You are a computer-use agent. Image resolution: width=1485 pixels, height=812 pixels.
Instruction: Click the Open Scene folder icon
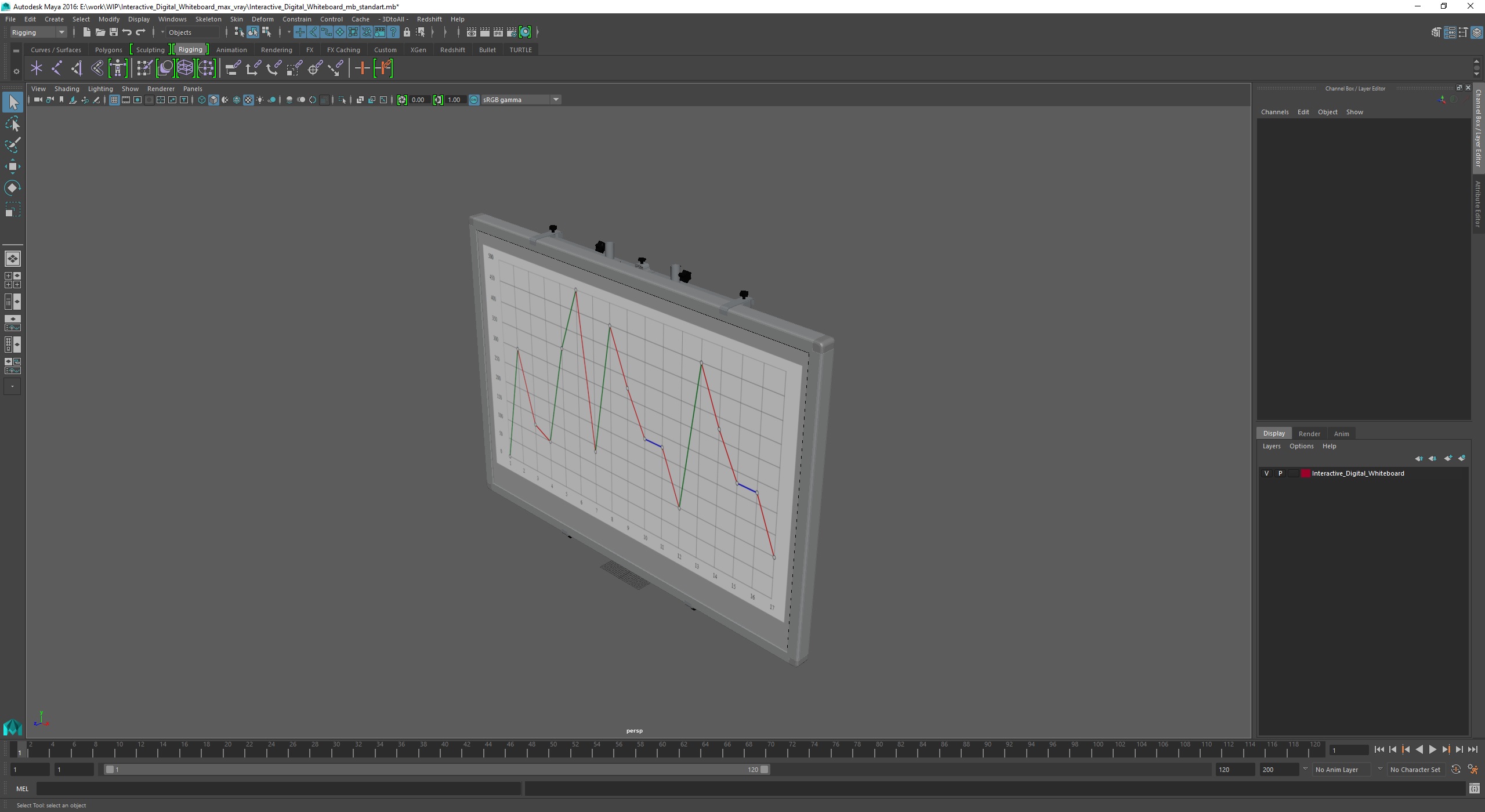[100, 32]
